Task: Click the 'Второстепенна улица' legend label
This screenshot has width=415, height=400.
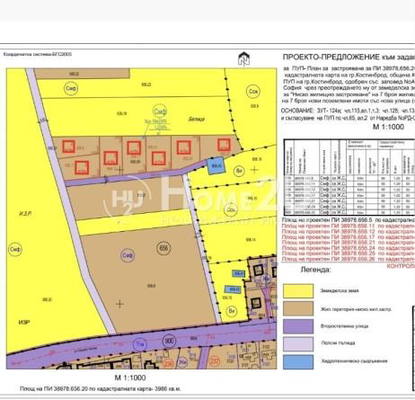Action: [344, 326]
